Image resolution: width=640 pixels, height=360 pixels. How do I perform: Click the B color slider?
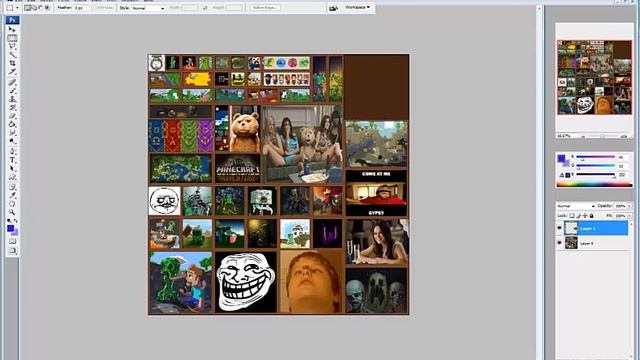coord(595,175)
